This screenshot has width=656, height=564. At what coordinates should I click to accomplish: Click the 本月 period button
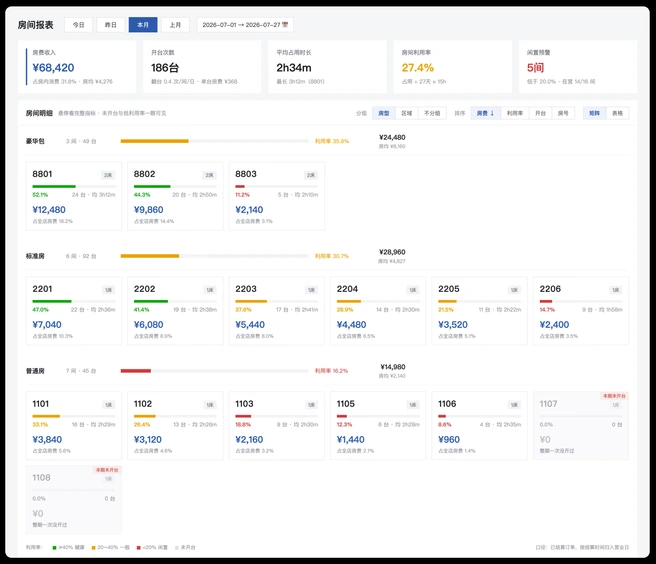coord(143,25)
